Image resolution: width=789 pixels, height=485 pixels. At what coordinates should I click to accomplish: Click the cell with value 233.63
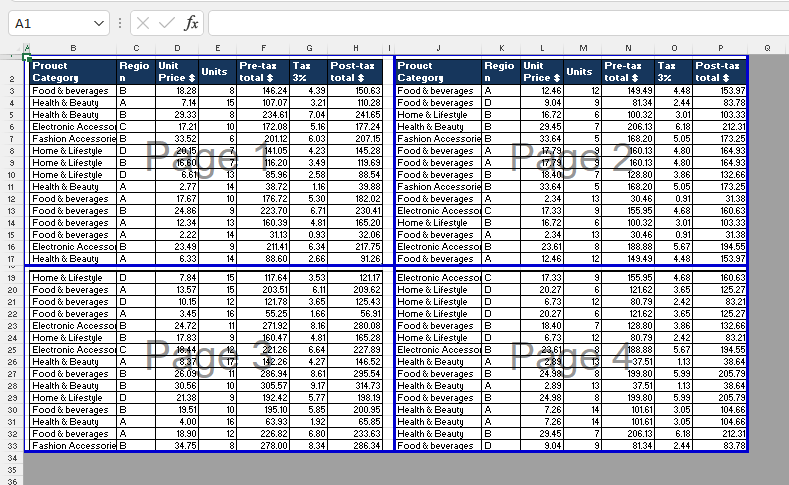tap(356, 434)
